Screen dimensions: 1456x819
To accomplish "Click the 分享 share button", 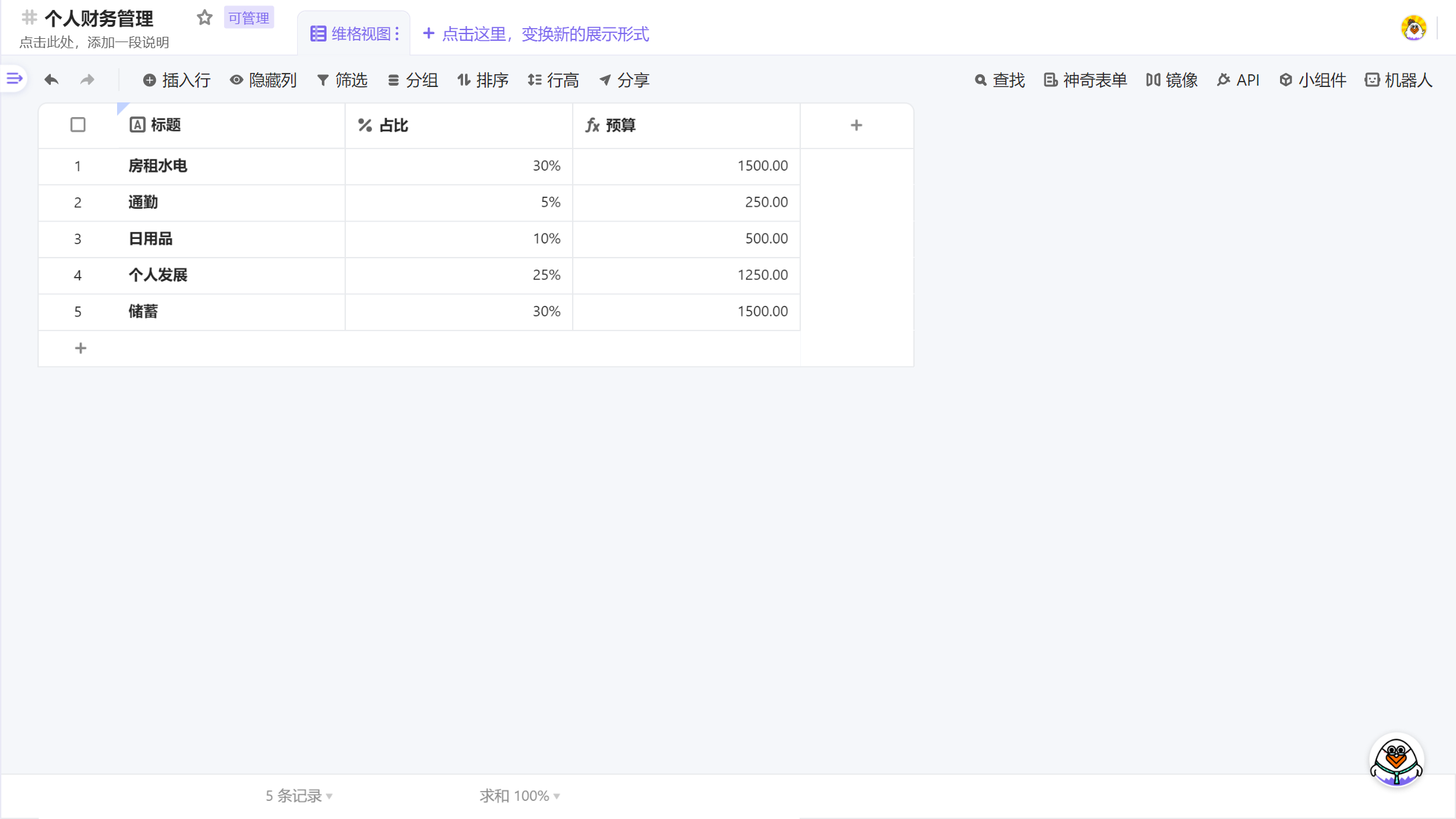I will (x=624, y=80).
